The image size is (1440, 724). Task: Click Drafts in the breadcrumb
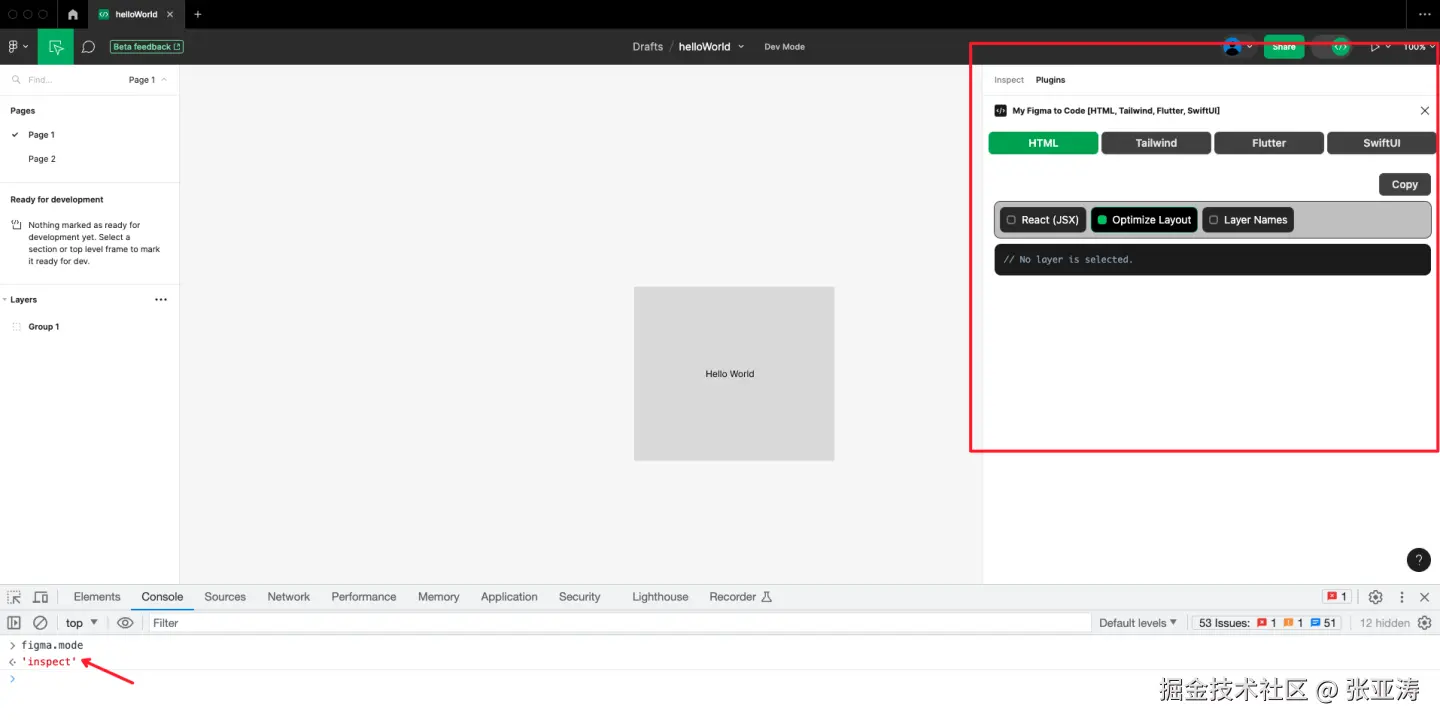pyautogui.click(x=647, y=47)
